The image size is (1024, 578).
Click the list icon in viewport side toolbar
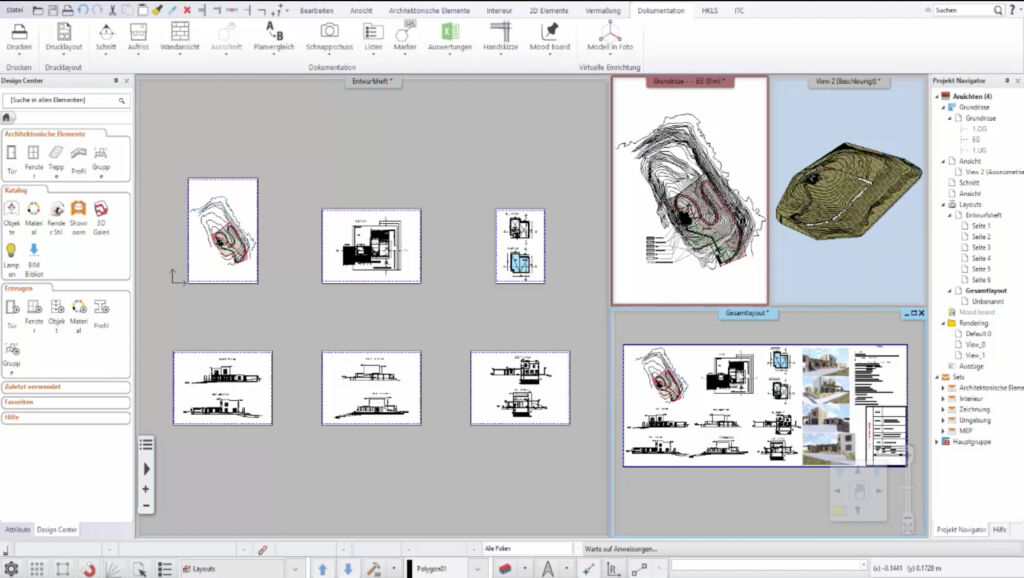146,445
